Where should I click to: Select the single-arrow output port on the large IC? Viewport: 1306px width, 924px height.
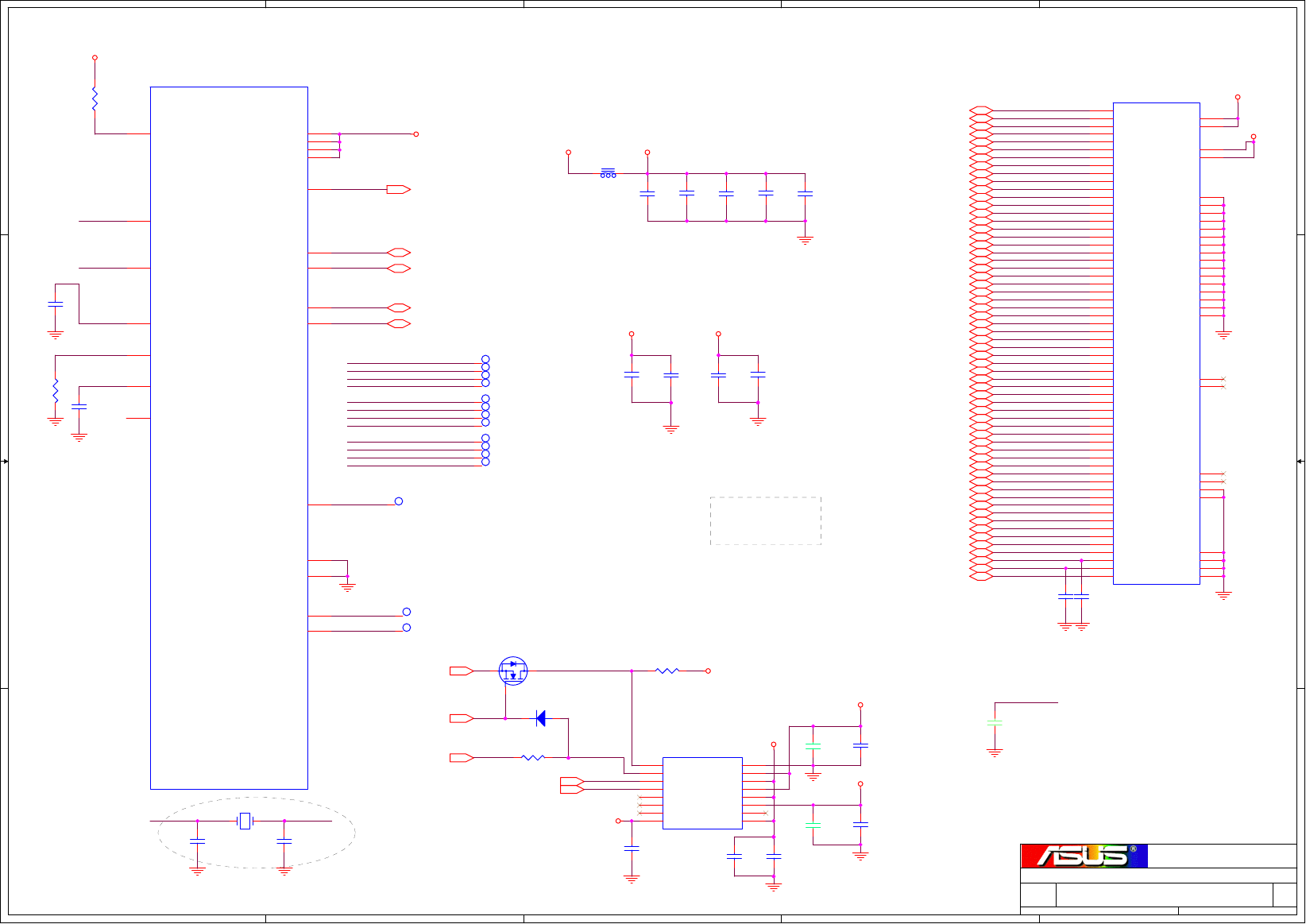pyautogui.click(x=399, y=189)
